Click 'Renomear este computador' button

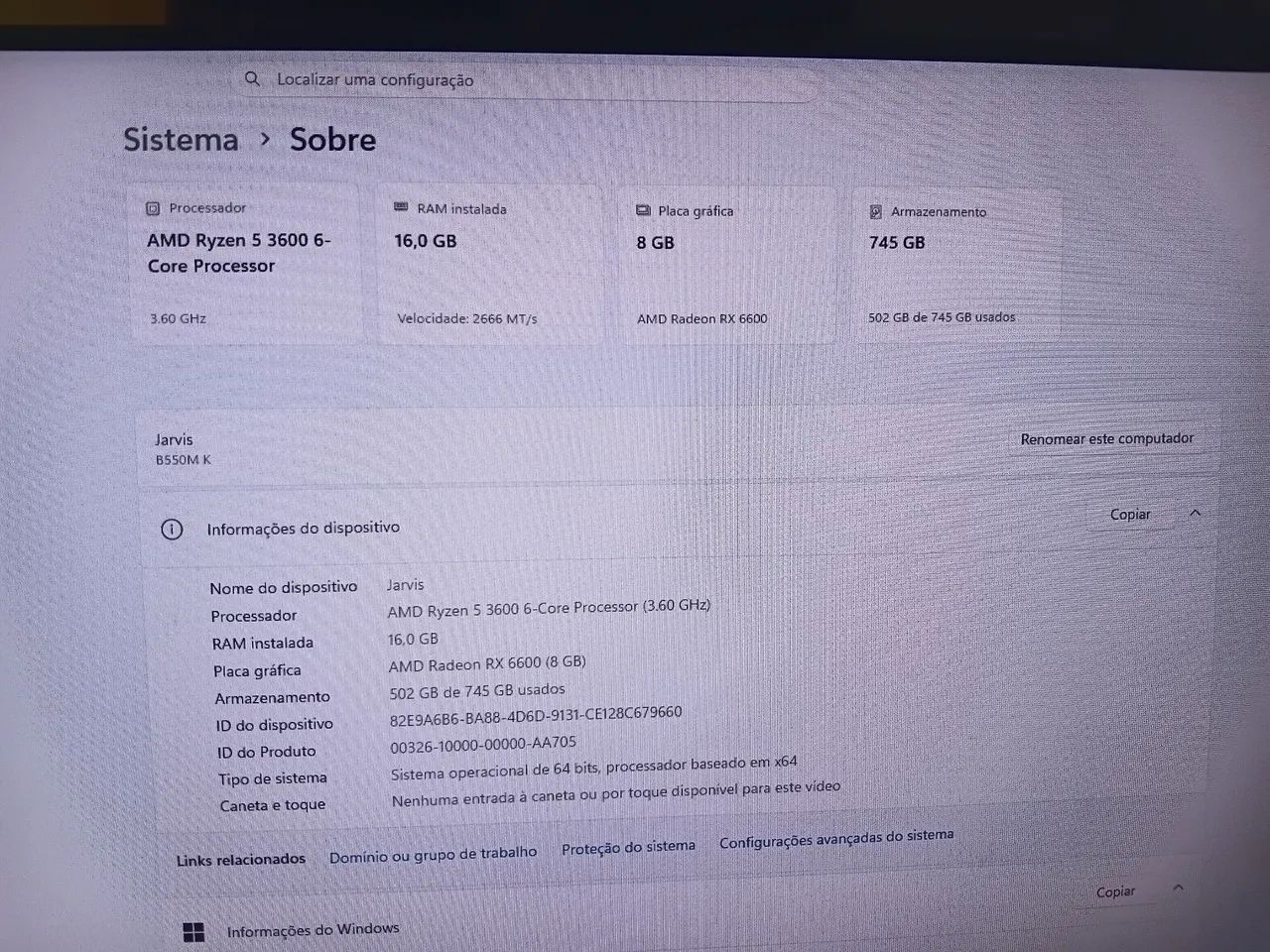[x=1107, y=438]
